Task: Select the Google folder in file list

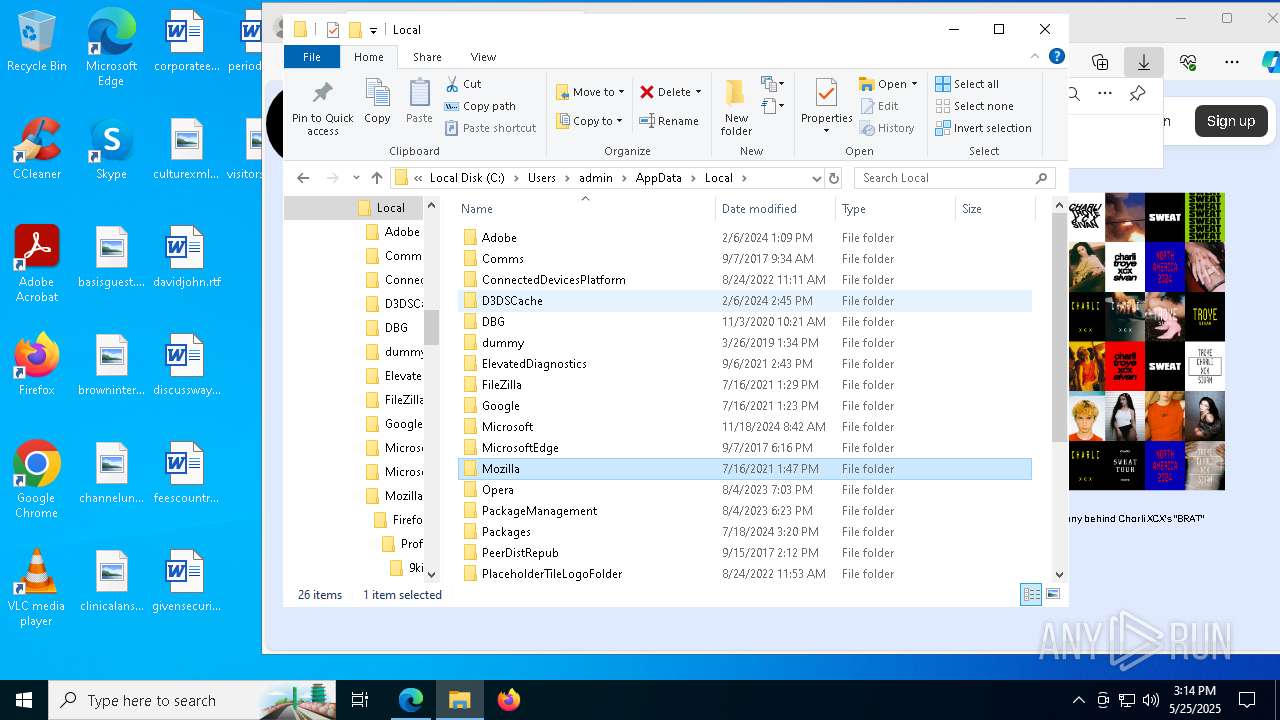Action: (x=744, y=406)
